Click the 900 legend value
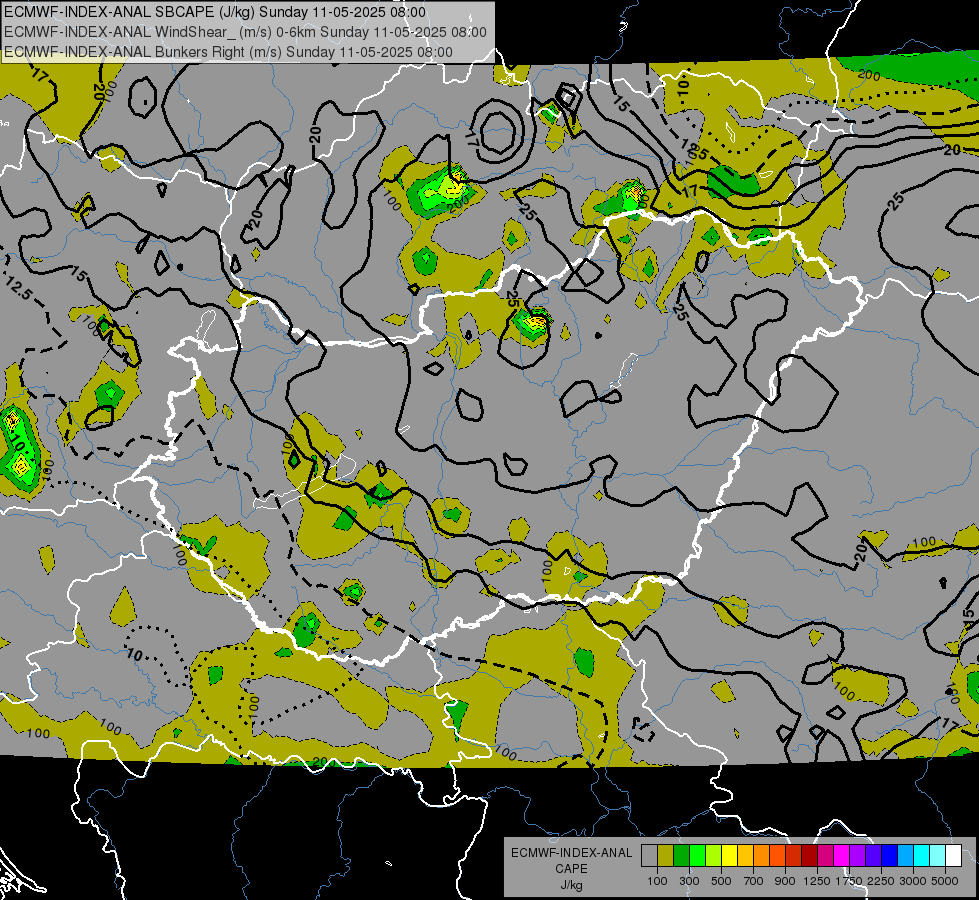Viewport: 979px width, 900px height. point(785,881)
